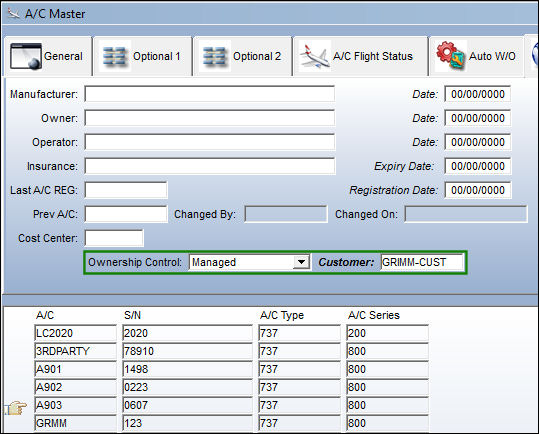Click serial number 123 cell

coord(187,423)
